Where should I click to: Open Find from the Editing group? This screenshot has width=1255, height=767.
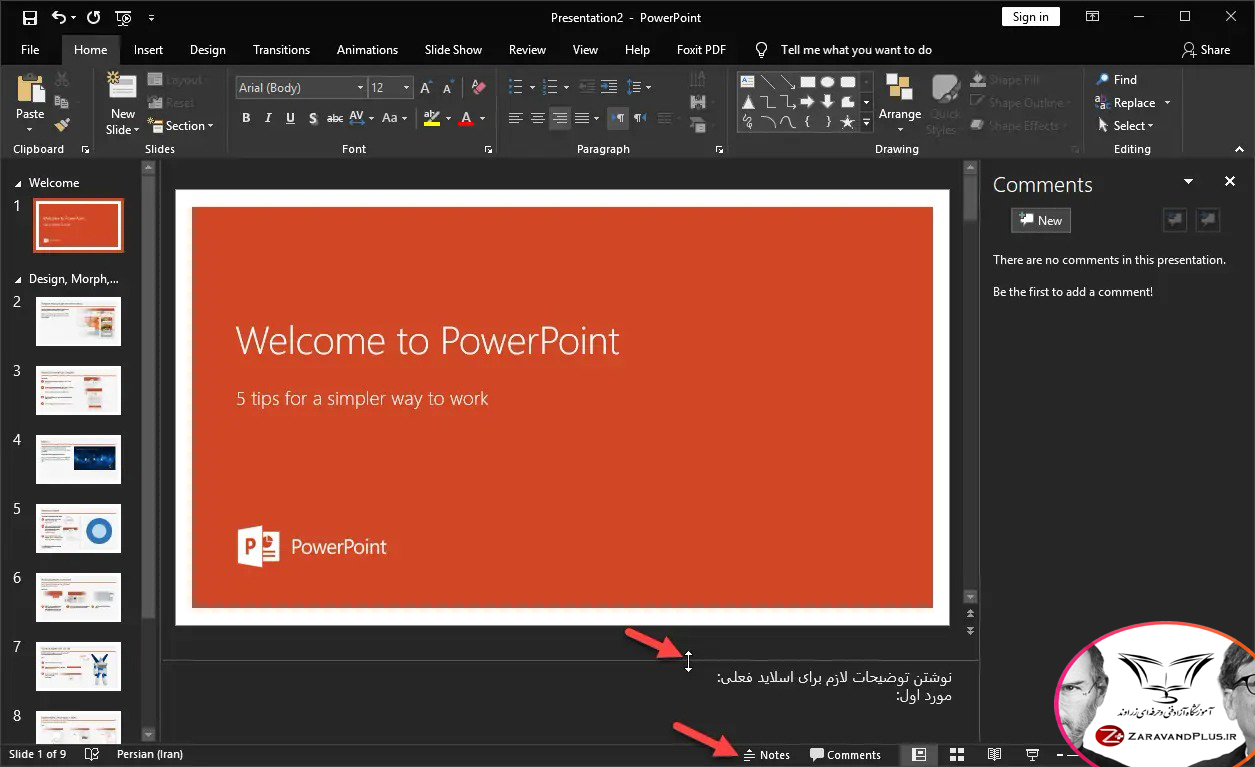1116,80
